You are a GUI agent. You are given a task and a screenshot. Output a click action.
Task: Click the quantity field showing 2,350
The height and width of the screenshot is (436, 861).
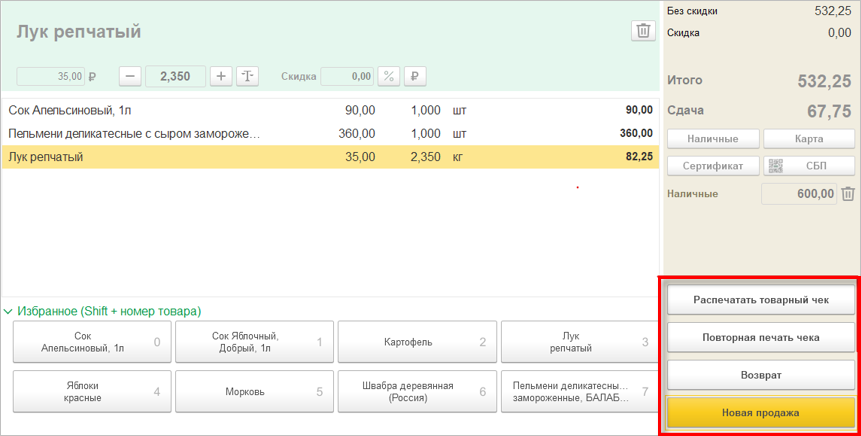pos(175,76)
